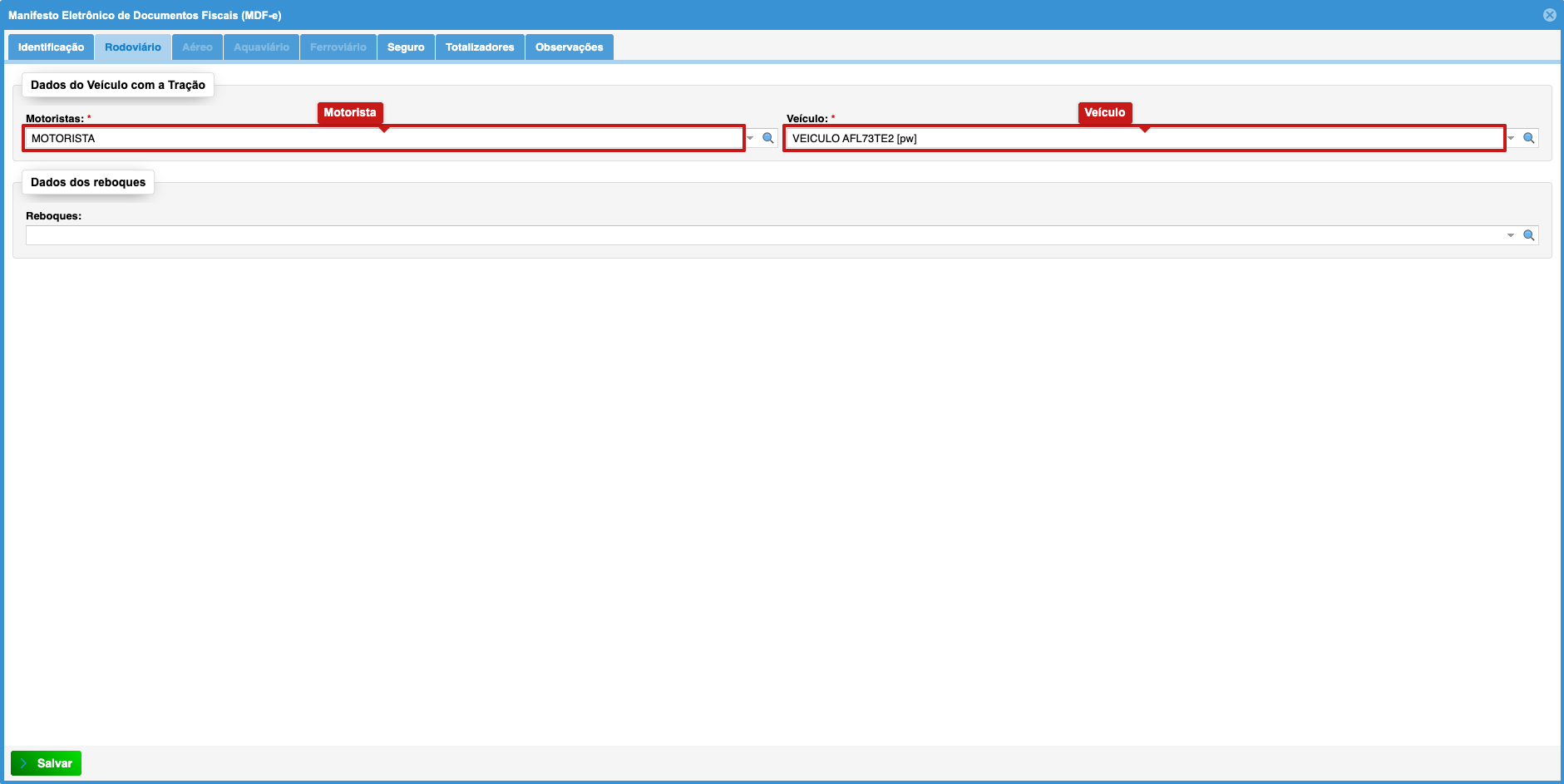Image resolution: width=1564 pixels, height=784 pixels.
Task: Select the Ferroviário tab
Action: [x=338, y=47]
